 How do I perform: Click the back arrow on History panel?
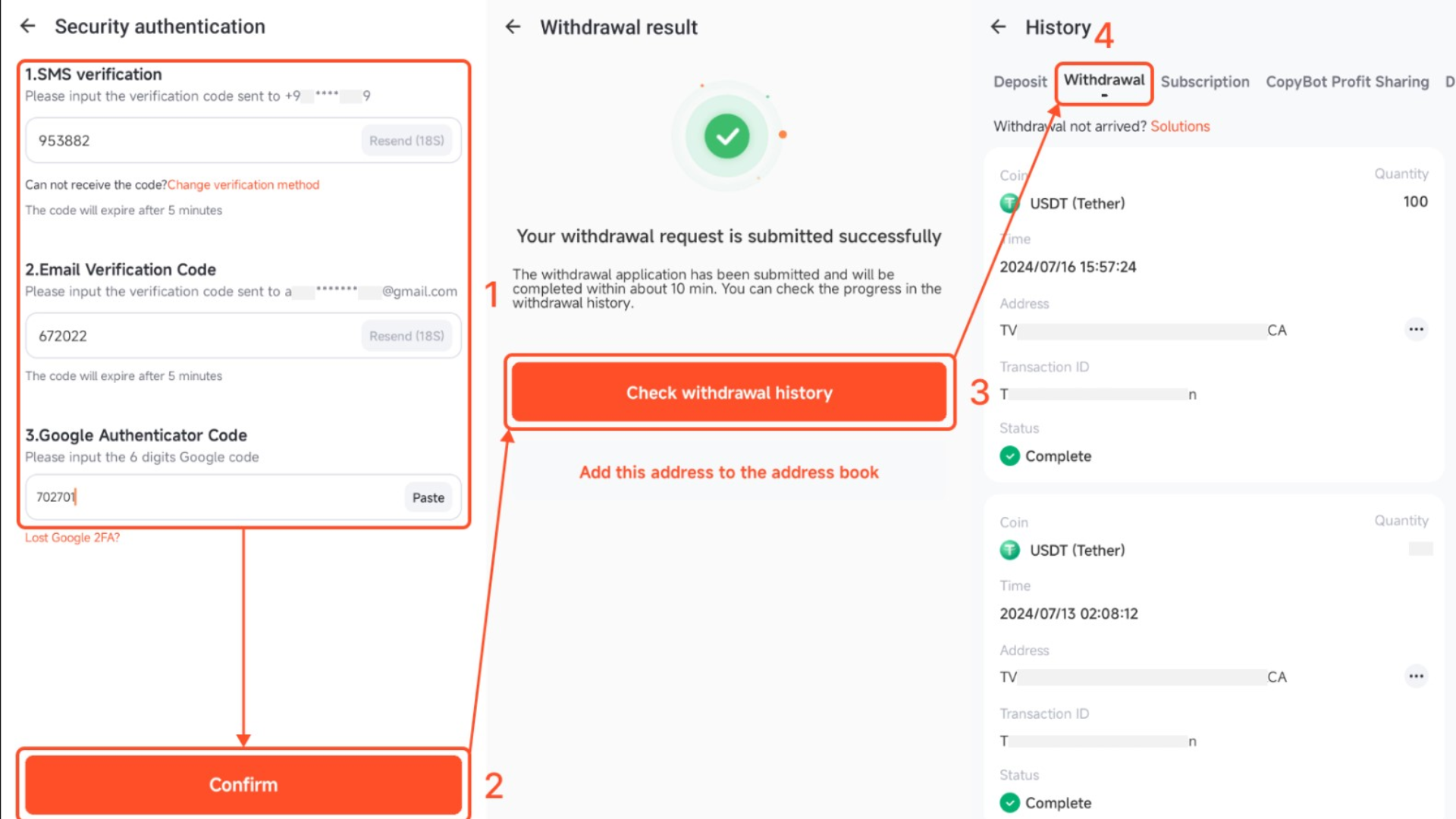click(1001, 27)
